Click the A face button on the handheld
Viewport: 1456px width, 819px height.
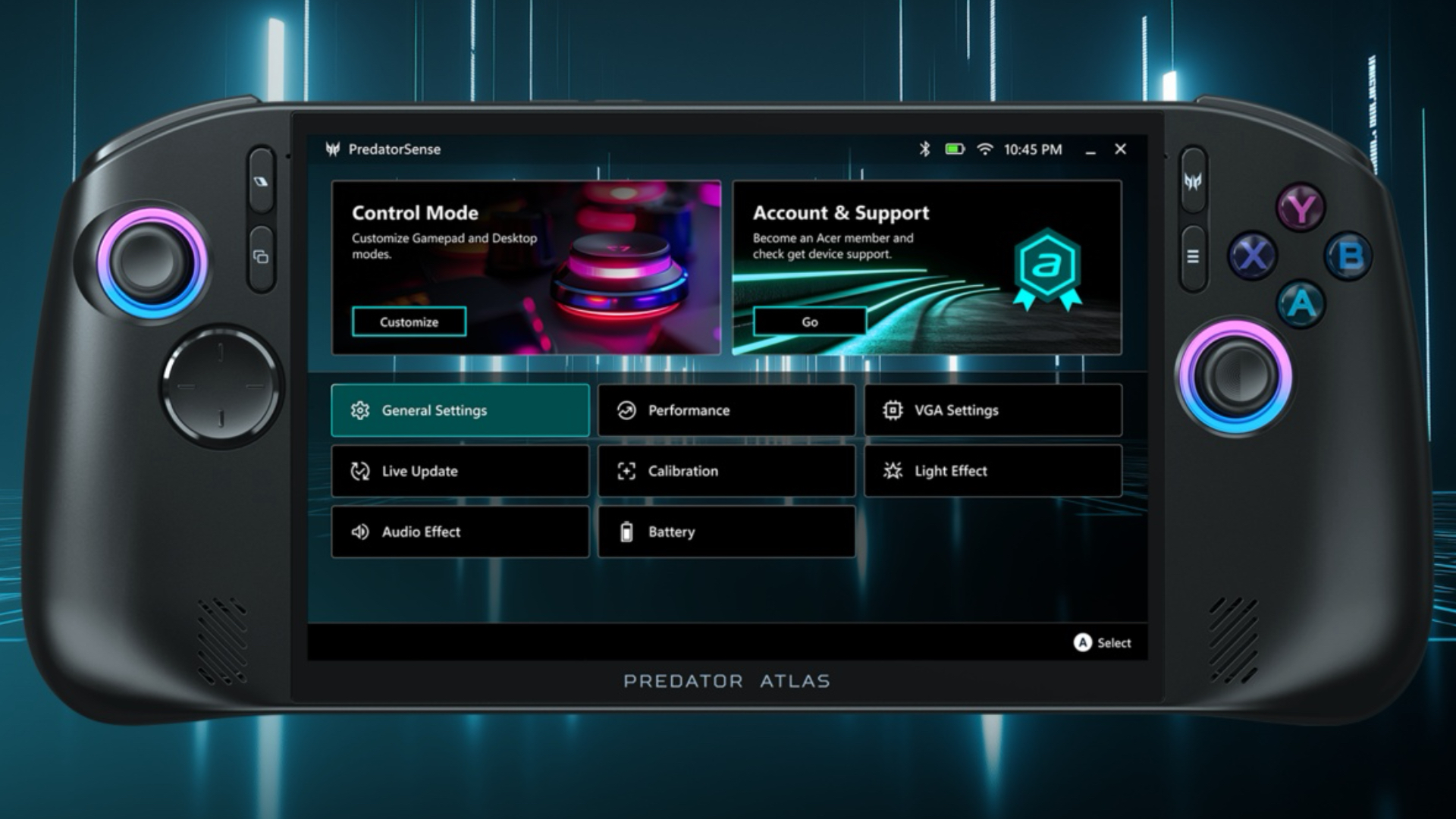(x=1301, y=303)
